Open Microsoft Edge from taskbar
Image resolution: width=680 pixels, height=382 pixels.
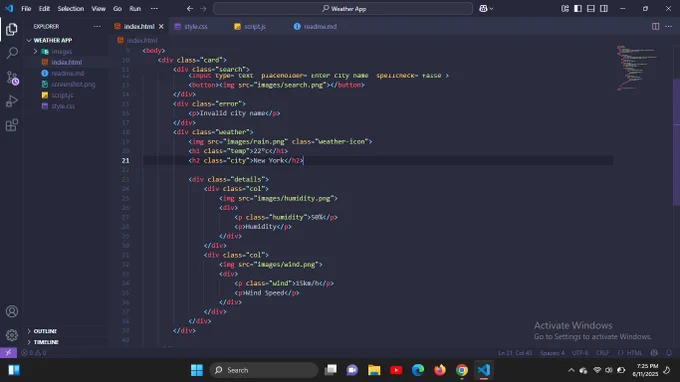click(418, 370)
